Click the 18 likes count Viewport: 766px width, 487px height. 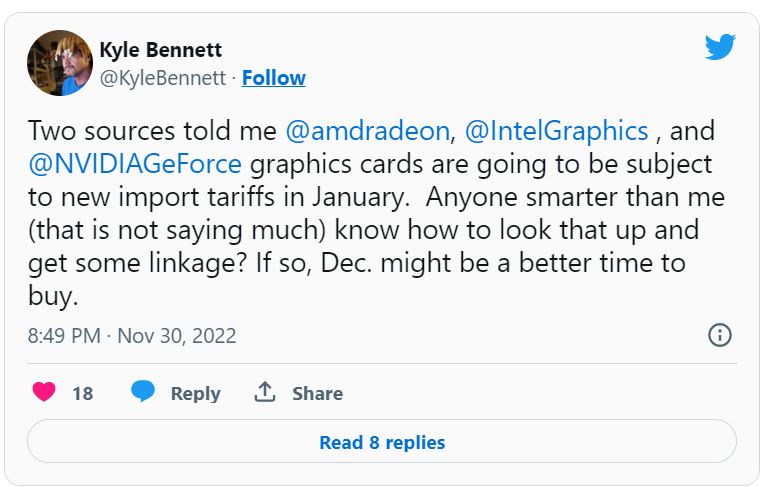point(83,393)
